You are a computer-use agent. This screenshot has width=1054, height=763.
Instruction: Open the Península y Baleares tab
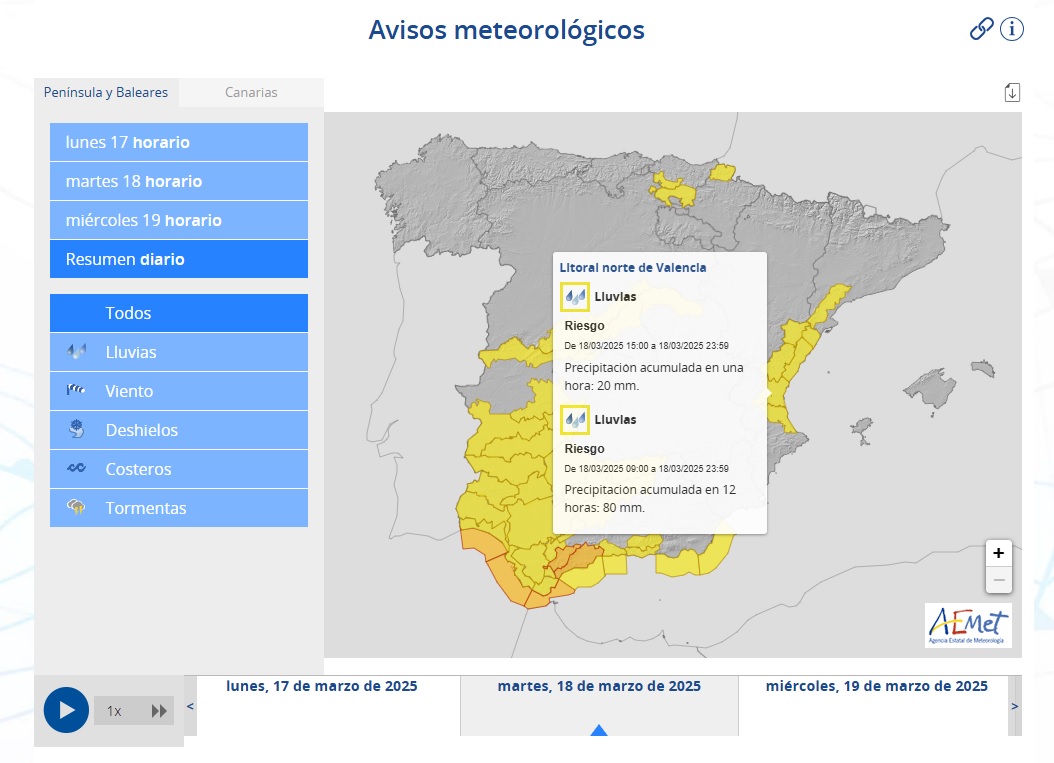[x=106, y=92]
